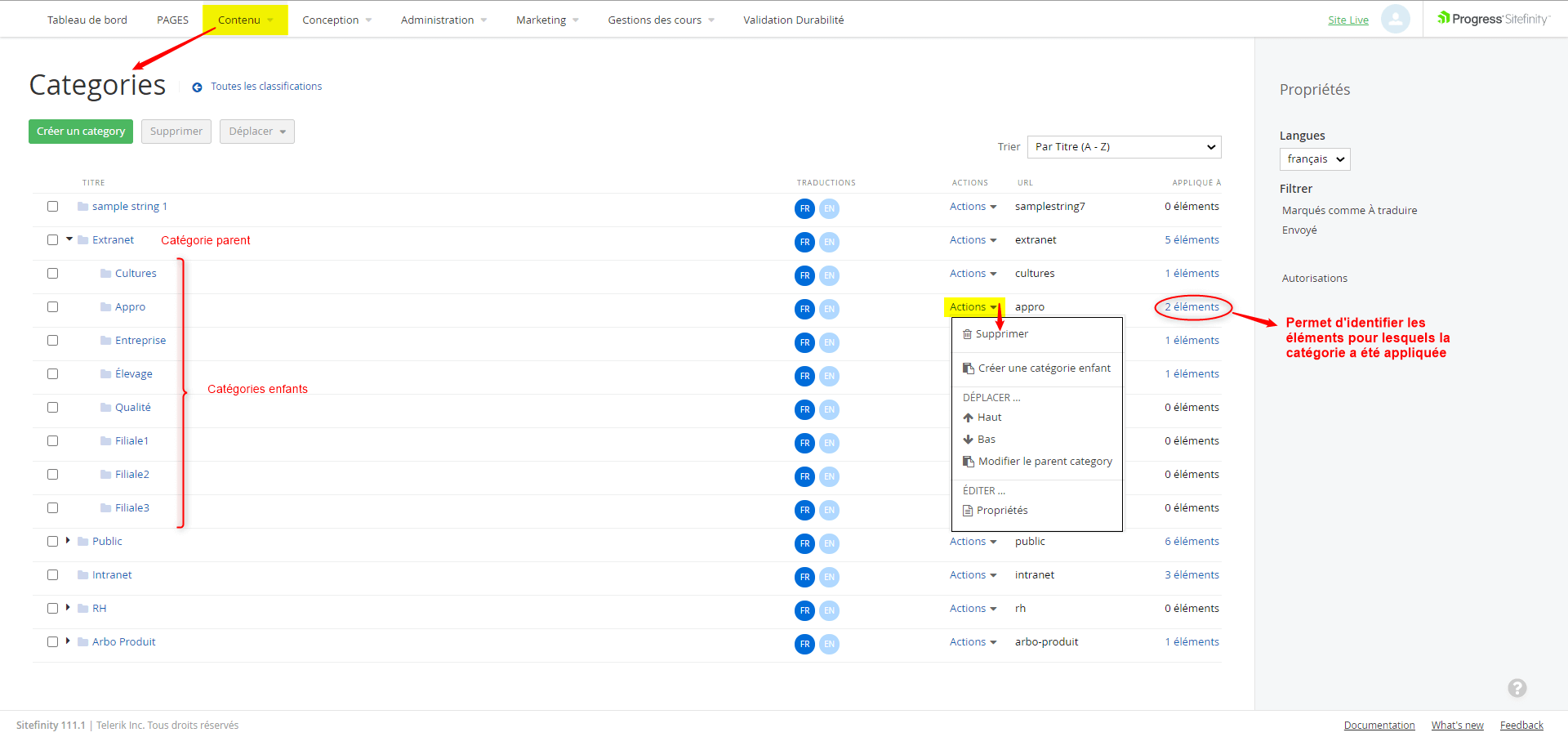
Task: Click the user profile avatar icon
Action: 1395,19
